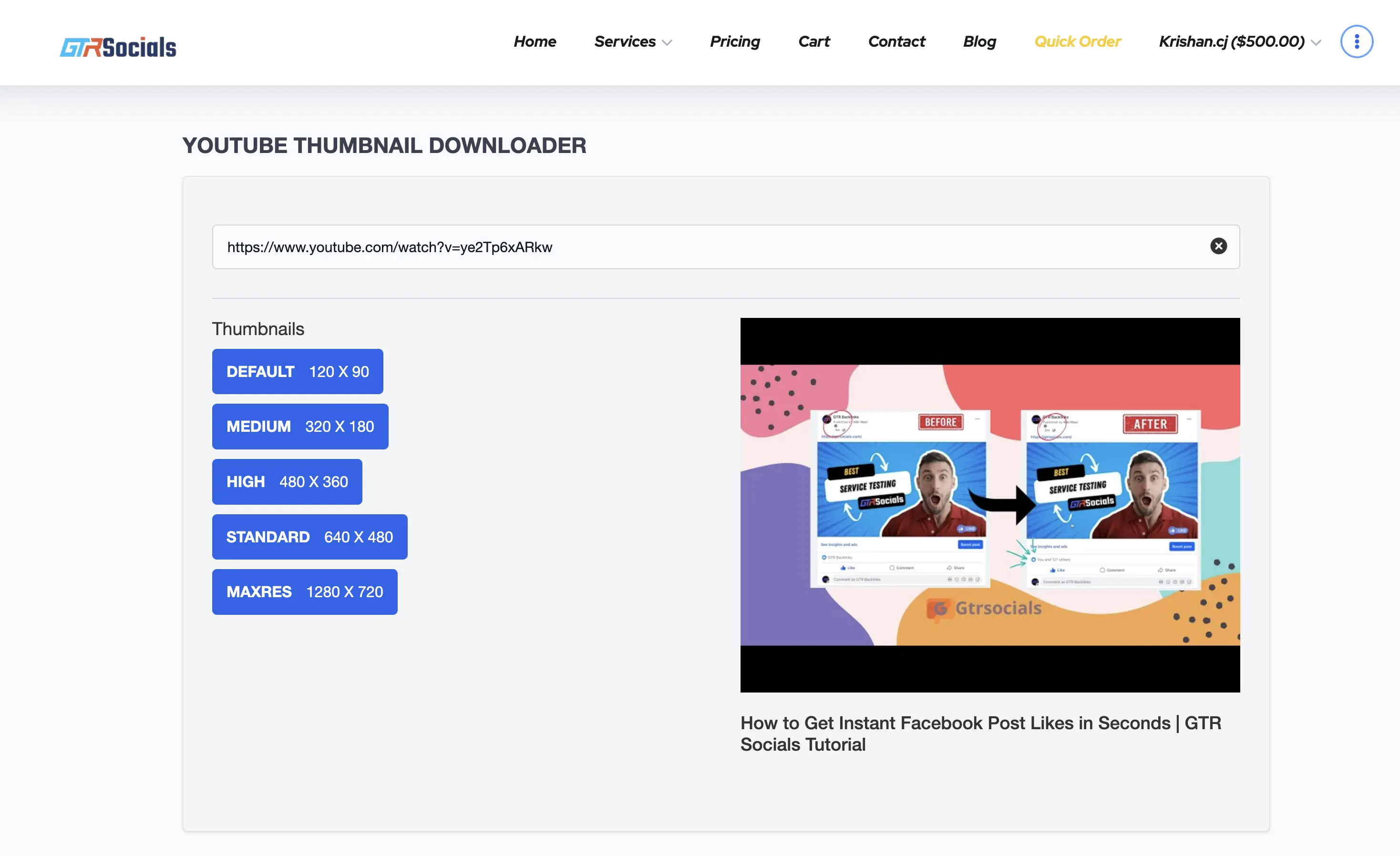Download the DEFAULT 120 X 90 thumbnail
The width and height of the screenshot is (1400, 856).
tap(297, 371)
